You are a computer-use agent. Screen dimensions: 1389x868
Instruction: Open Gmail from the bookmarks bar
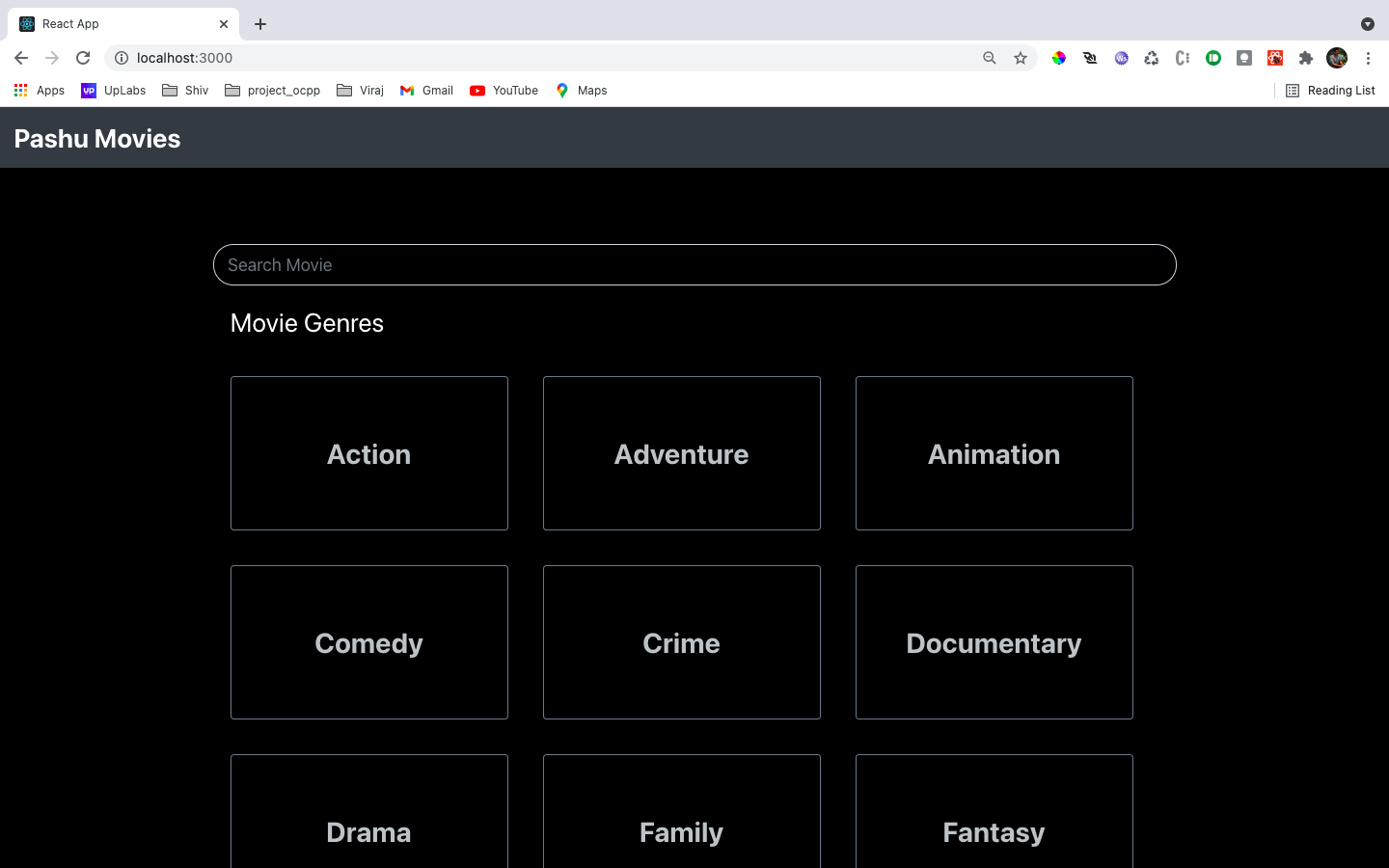tap(425, 90)
